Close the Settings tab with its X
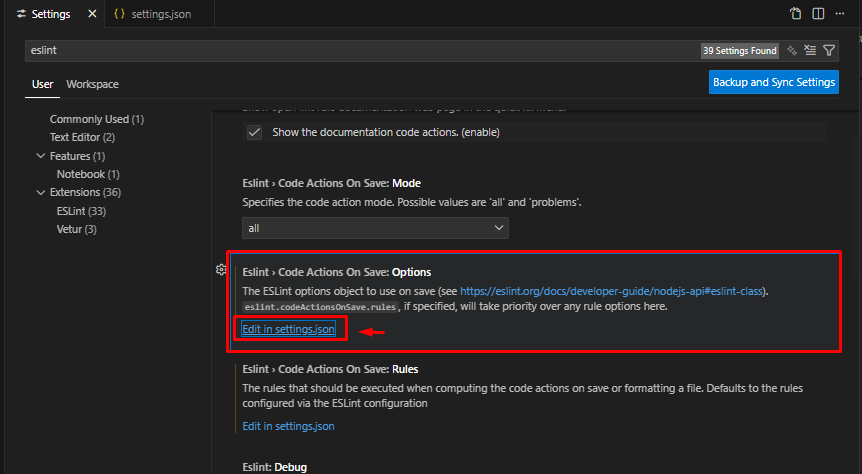This screenshot has width=862, height=474. (92, 15)
